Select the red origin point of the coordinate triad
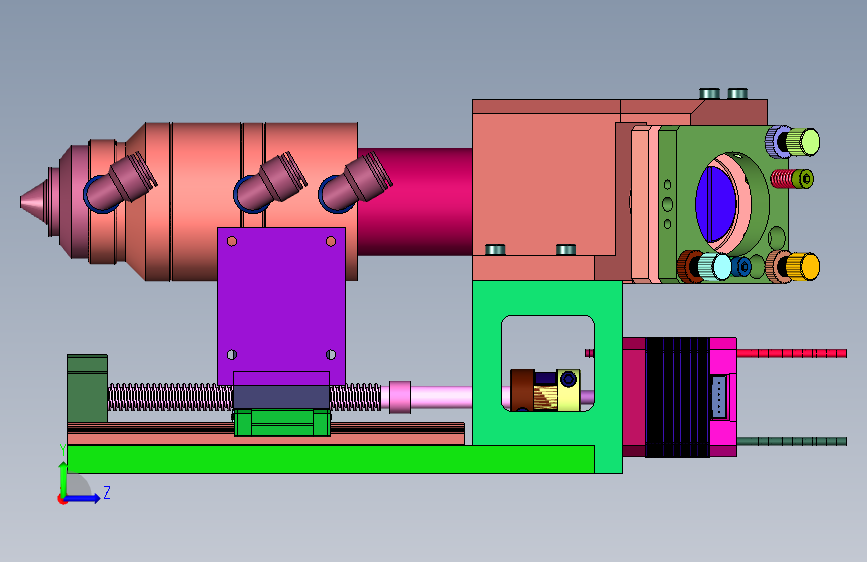This screenshot has height=562, width=867. pos(62,499)
